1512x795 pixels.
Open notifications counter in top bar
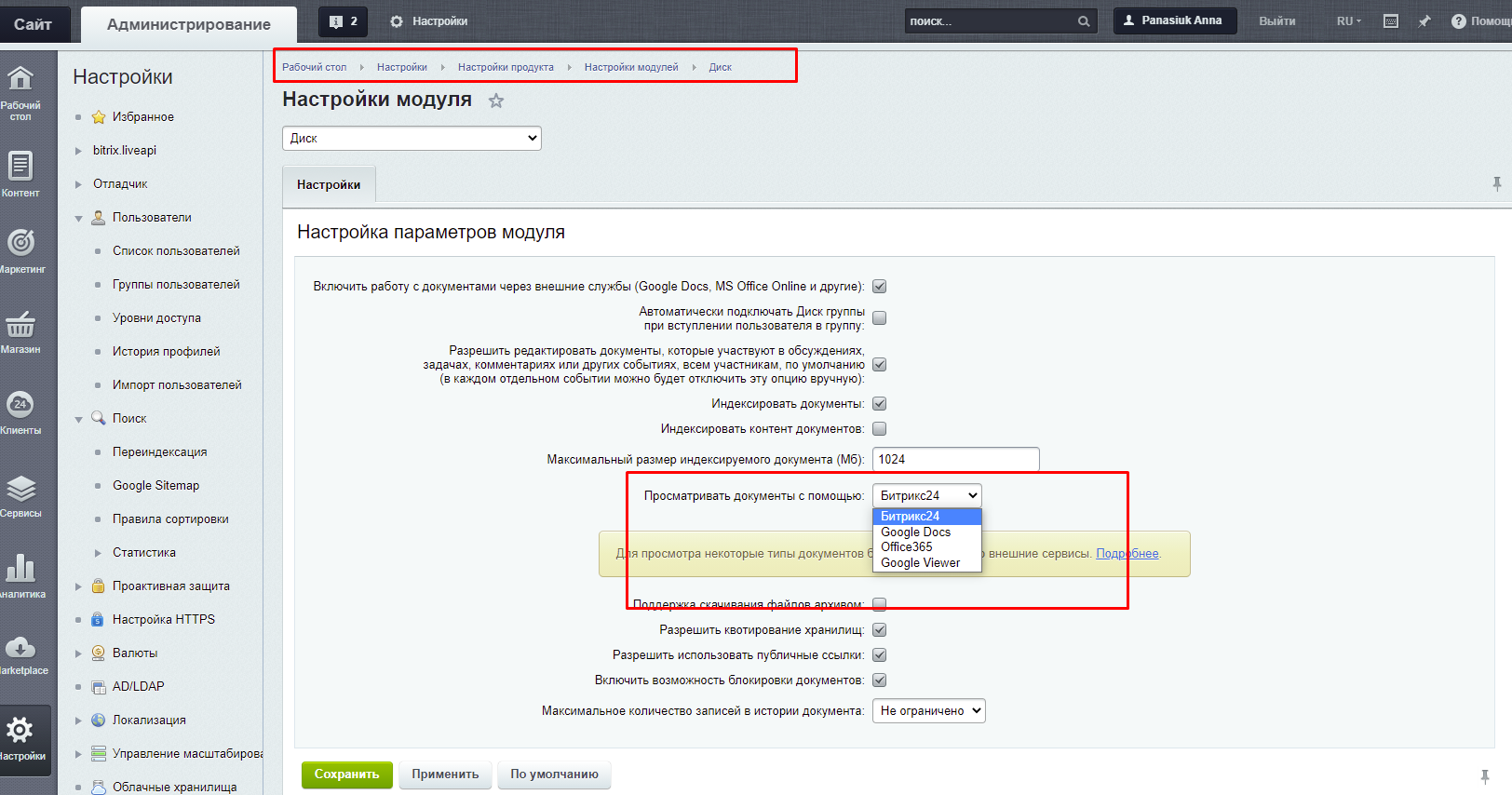pos(343,21)
